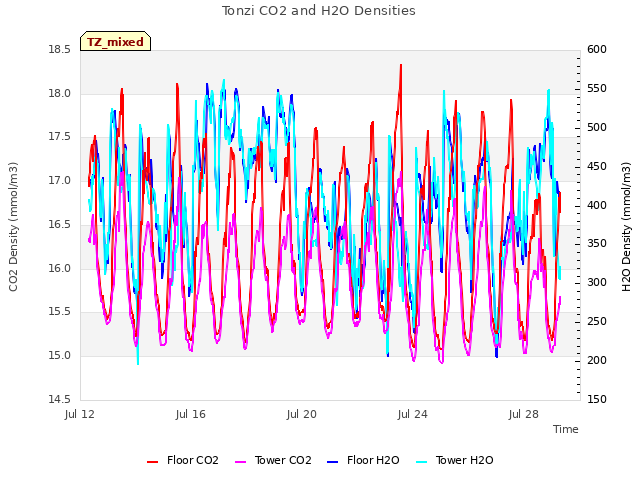
Task: Click the 350 H2O axis value
Action: pos(597,244)
